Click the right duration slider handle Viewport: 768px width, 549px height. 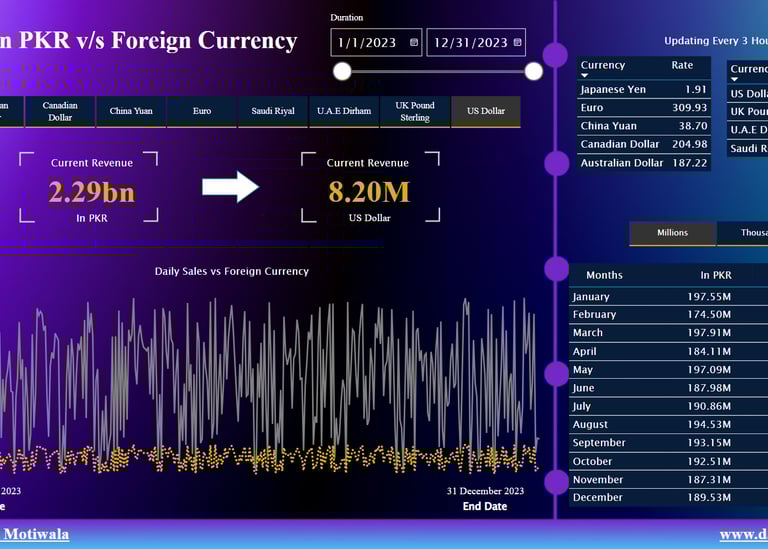click(x=533, y=71)
